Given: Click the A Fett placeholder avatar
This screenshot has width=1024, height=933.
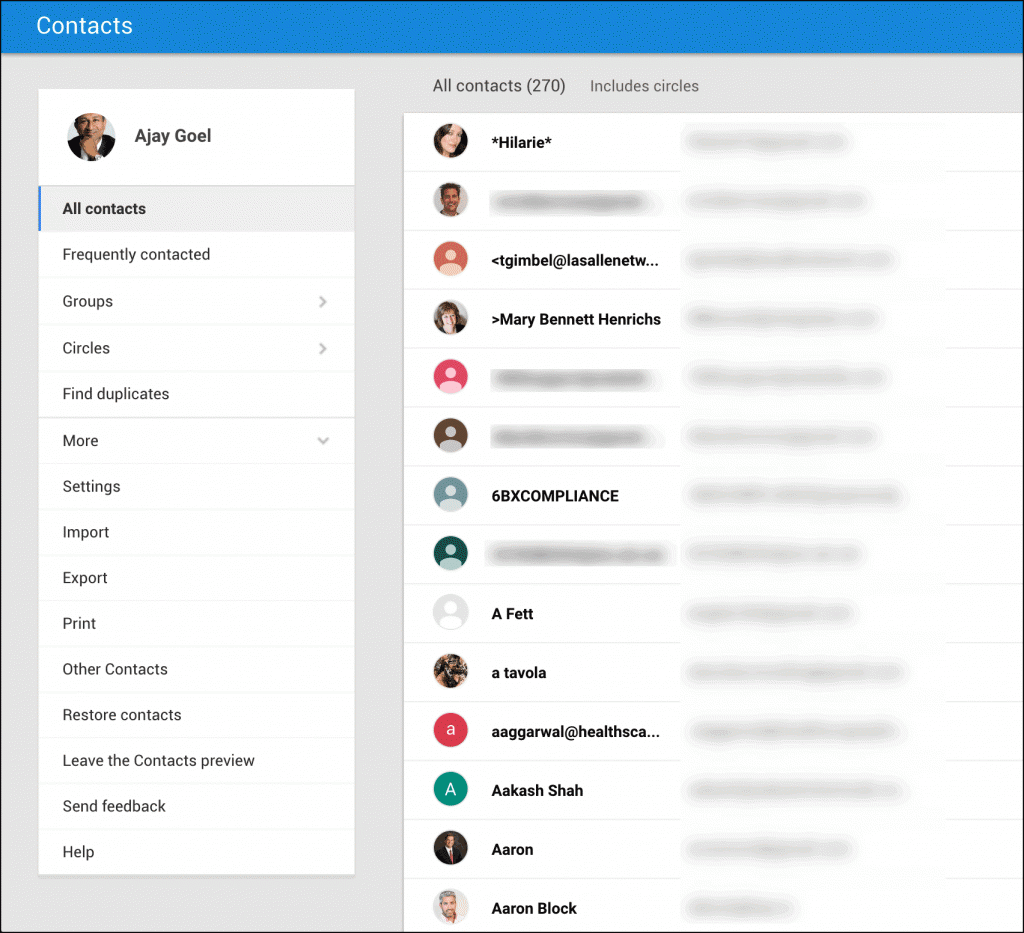Looking at the screenshot, I should [450, 613].
